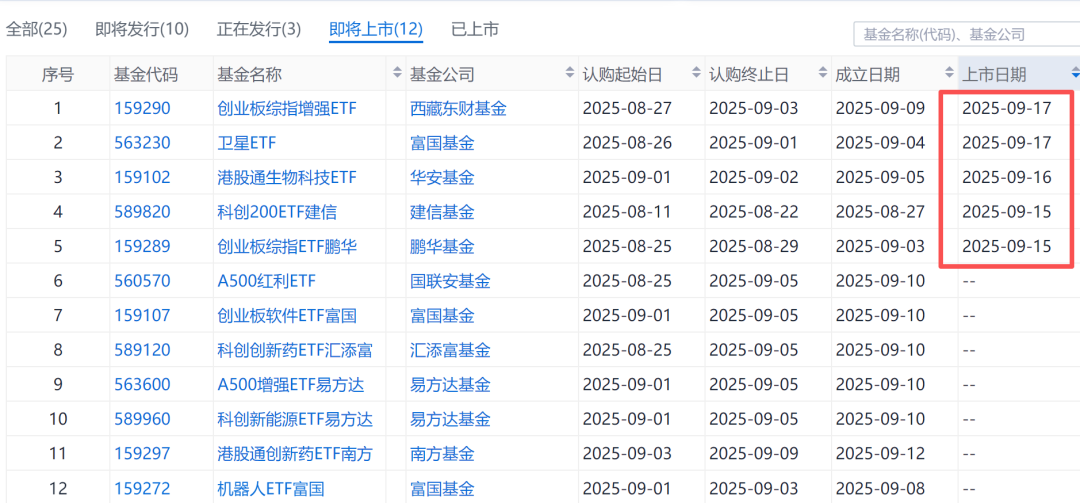The height and width of the screenshot is (503, 1080).
Task: Sort by 认购终止日 column arrows
Action: pos(822,74)
